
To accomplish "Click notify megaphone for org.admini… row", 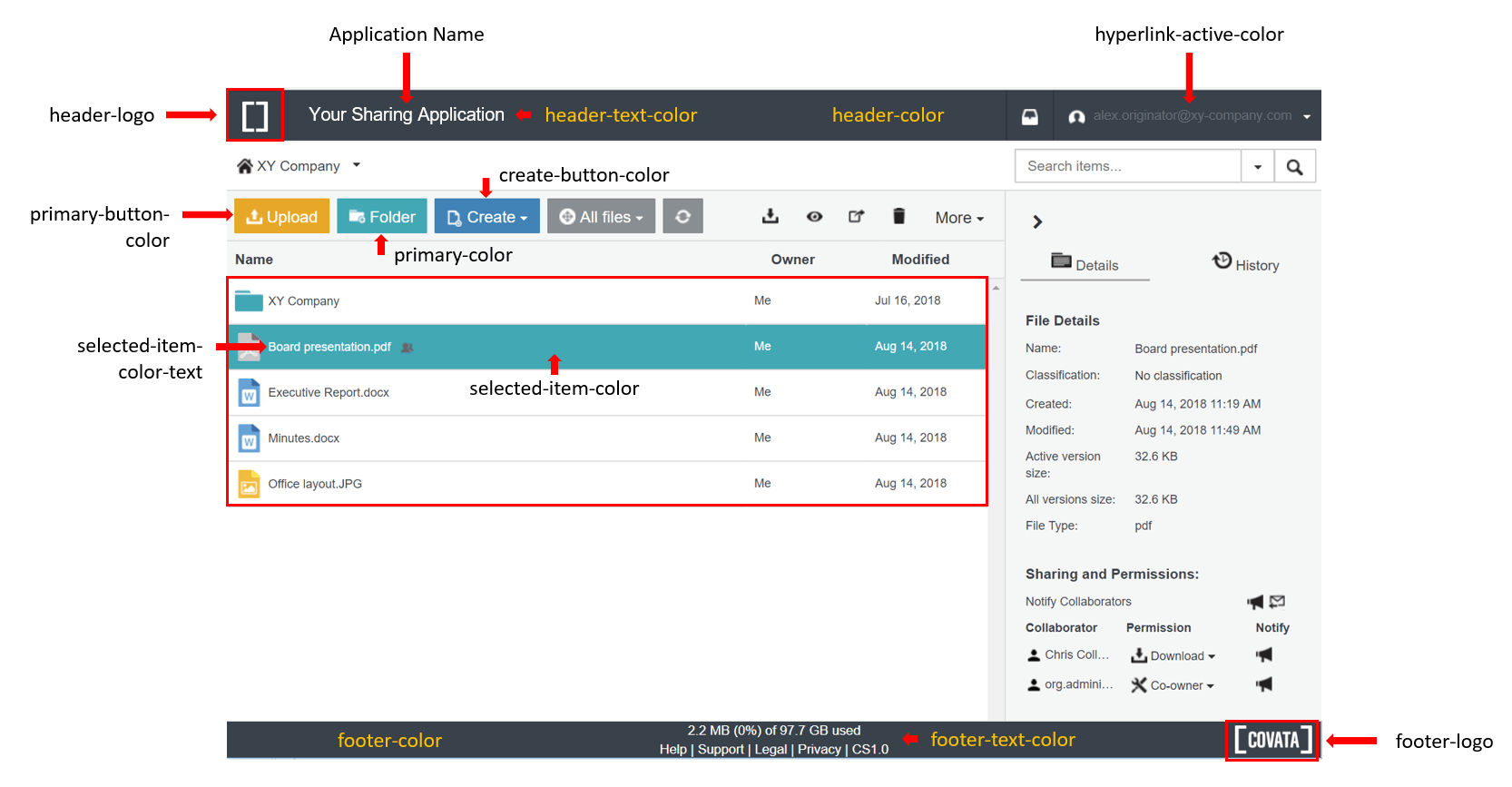I will point(1264,684).
